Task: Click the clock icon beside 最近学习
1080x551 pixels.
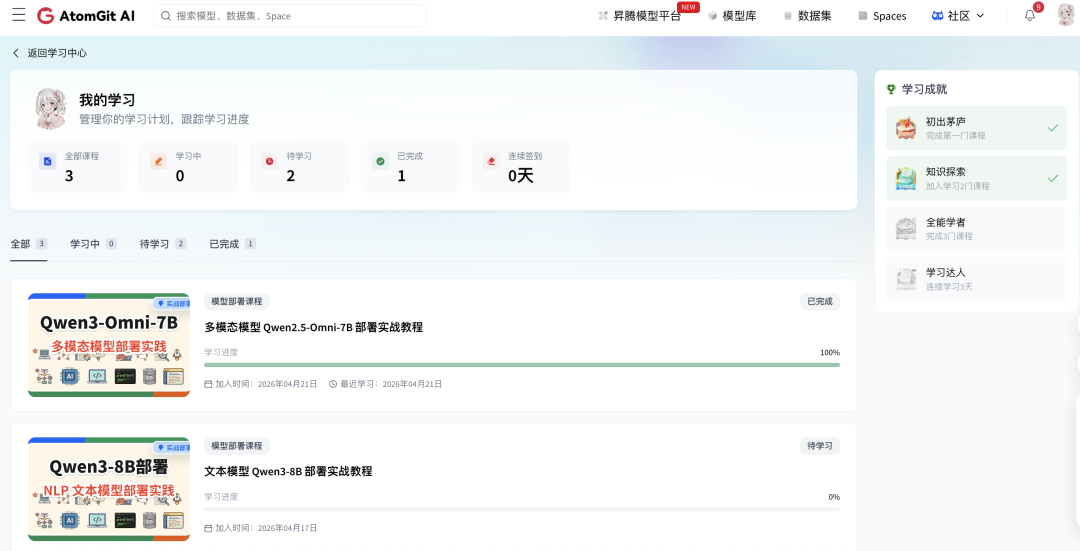Action: (x=333, y=384)
